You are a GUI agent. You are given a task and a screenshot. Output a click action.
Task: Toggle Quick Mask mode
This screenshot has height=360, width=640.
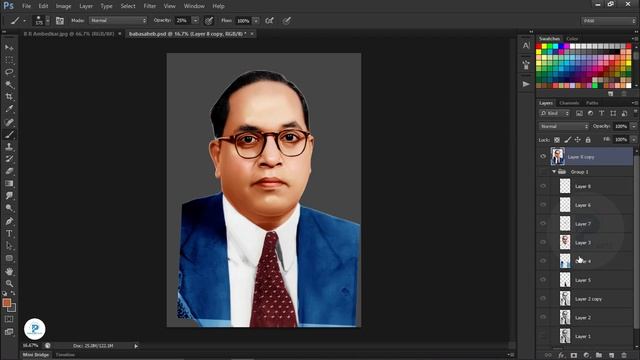(x=9, y=319)
